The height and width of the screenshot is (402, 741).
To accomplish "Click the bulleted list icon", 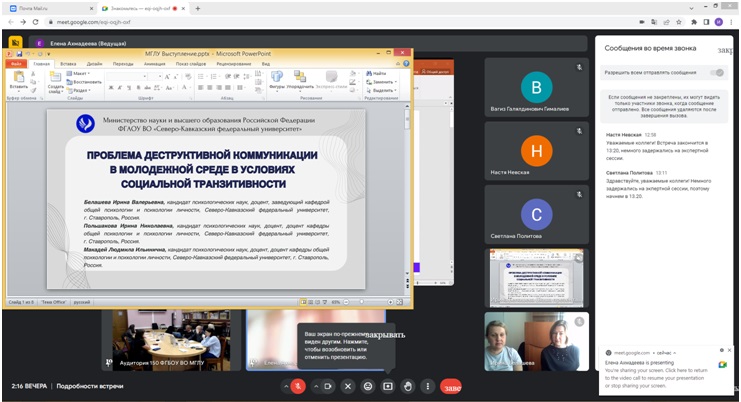I will click(x=201, y=76).
